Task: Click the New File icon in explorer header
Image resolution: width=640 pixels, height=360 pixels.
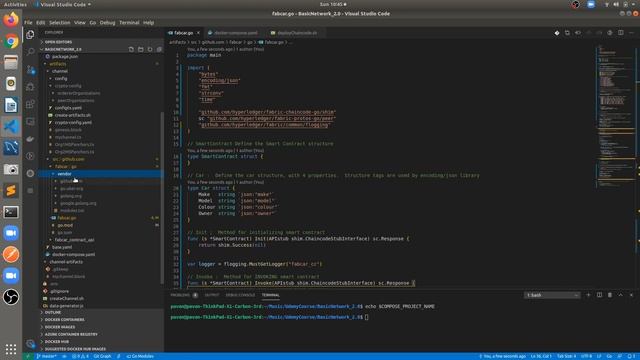Action: (131, 49)
